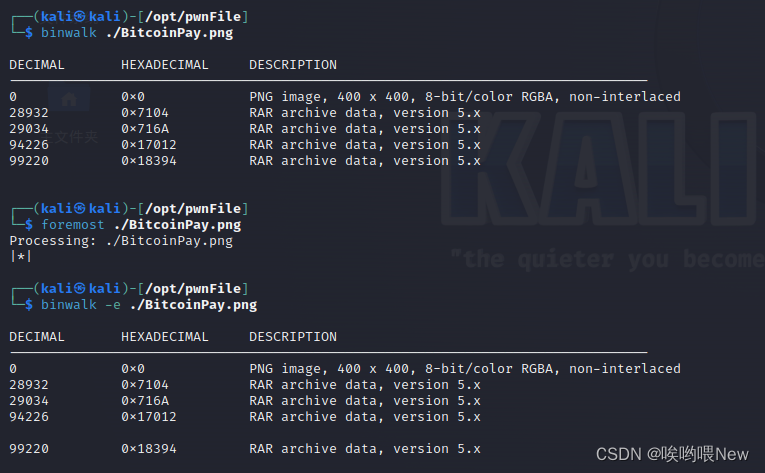This screenshot has width=765, height=473.
Task: Click RAR archive description at 28932 in first table
Action: (365, 113)
